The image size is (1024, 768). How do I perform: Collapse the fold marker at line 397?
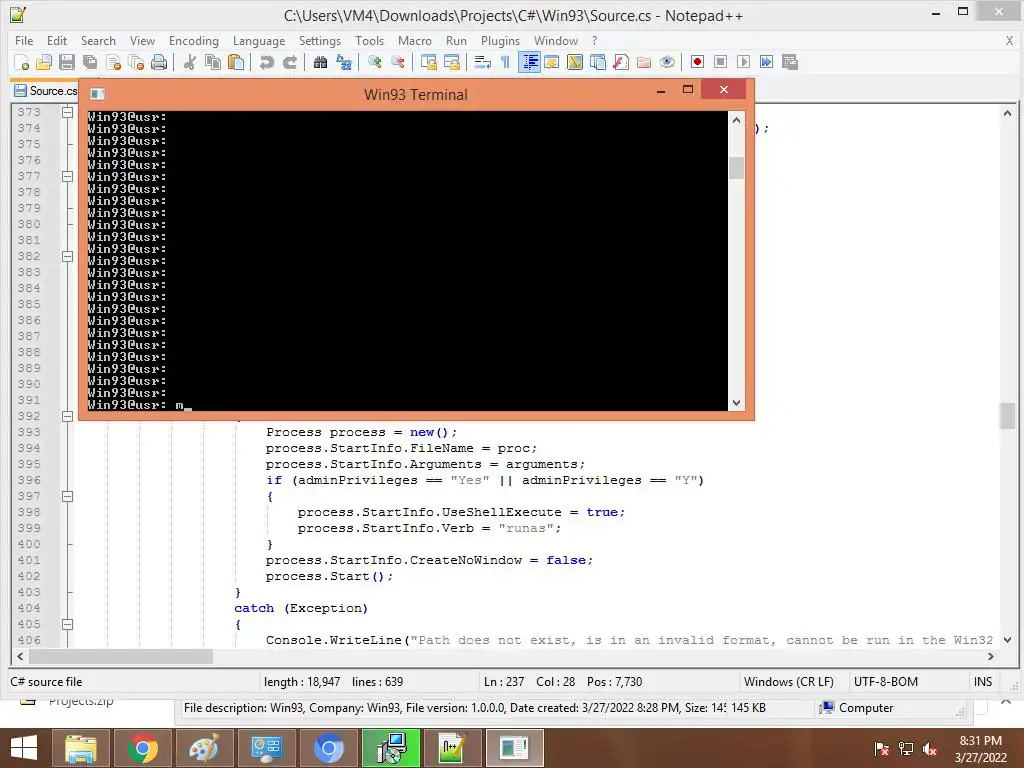(x=67, y=496)
